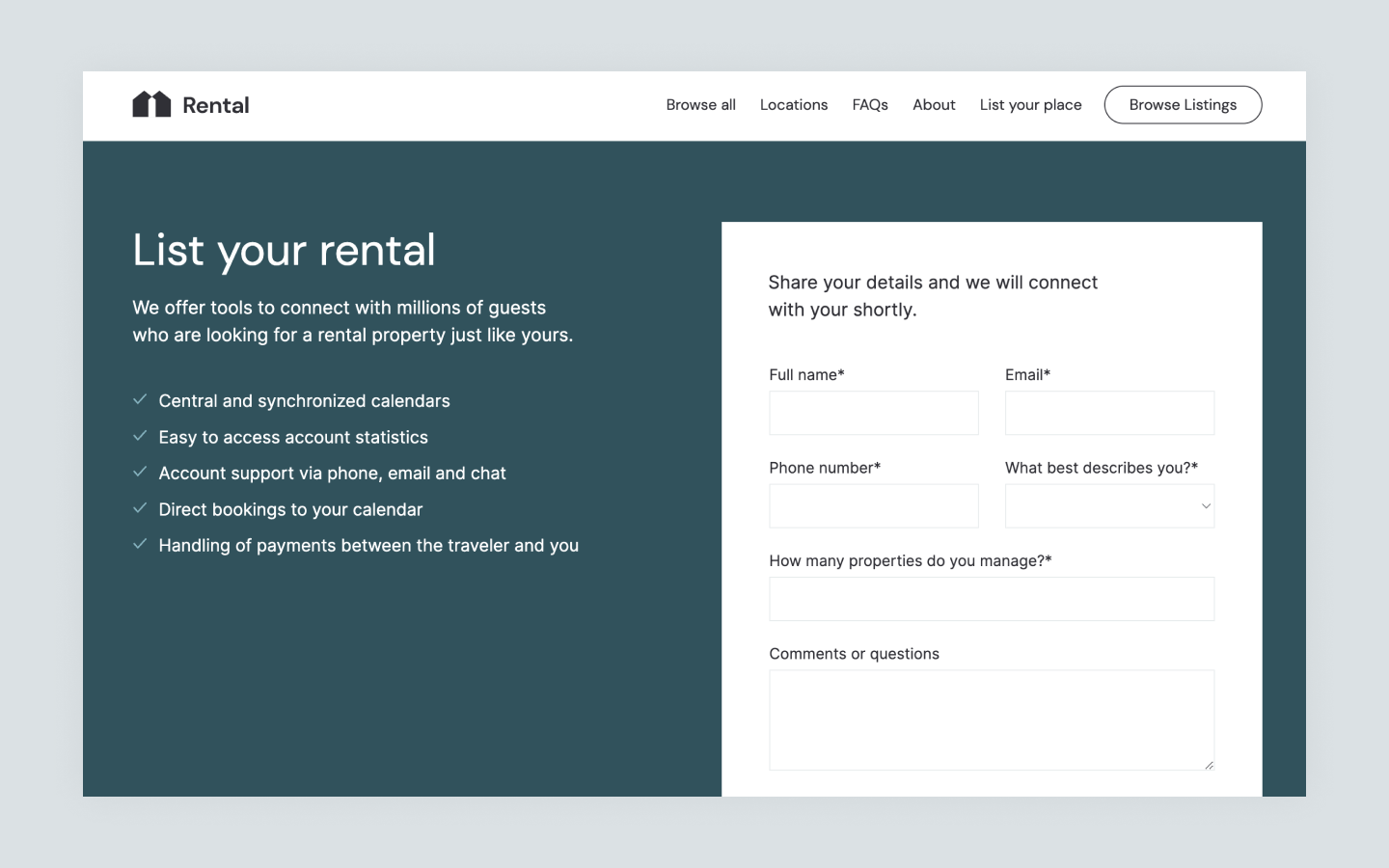Click into the Full name field
1389x868 pixels.
pos(873,412)
